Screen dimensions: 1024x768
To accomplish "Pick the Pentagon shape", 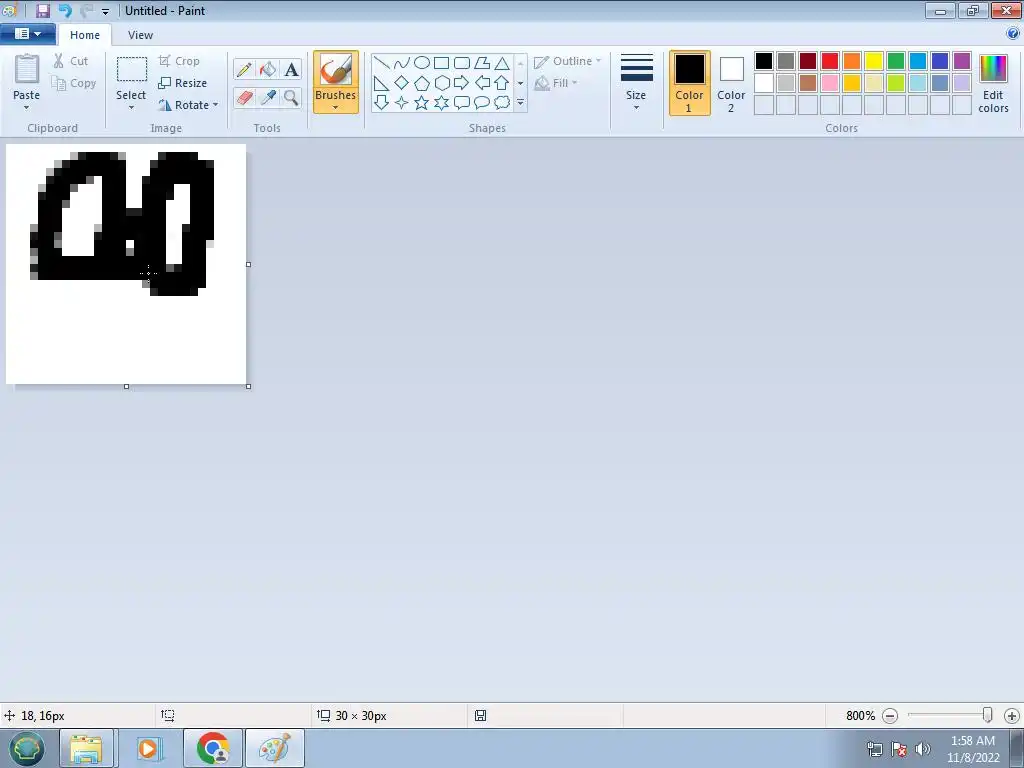I will [x=422, y=83].
